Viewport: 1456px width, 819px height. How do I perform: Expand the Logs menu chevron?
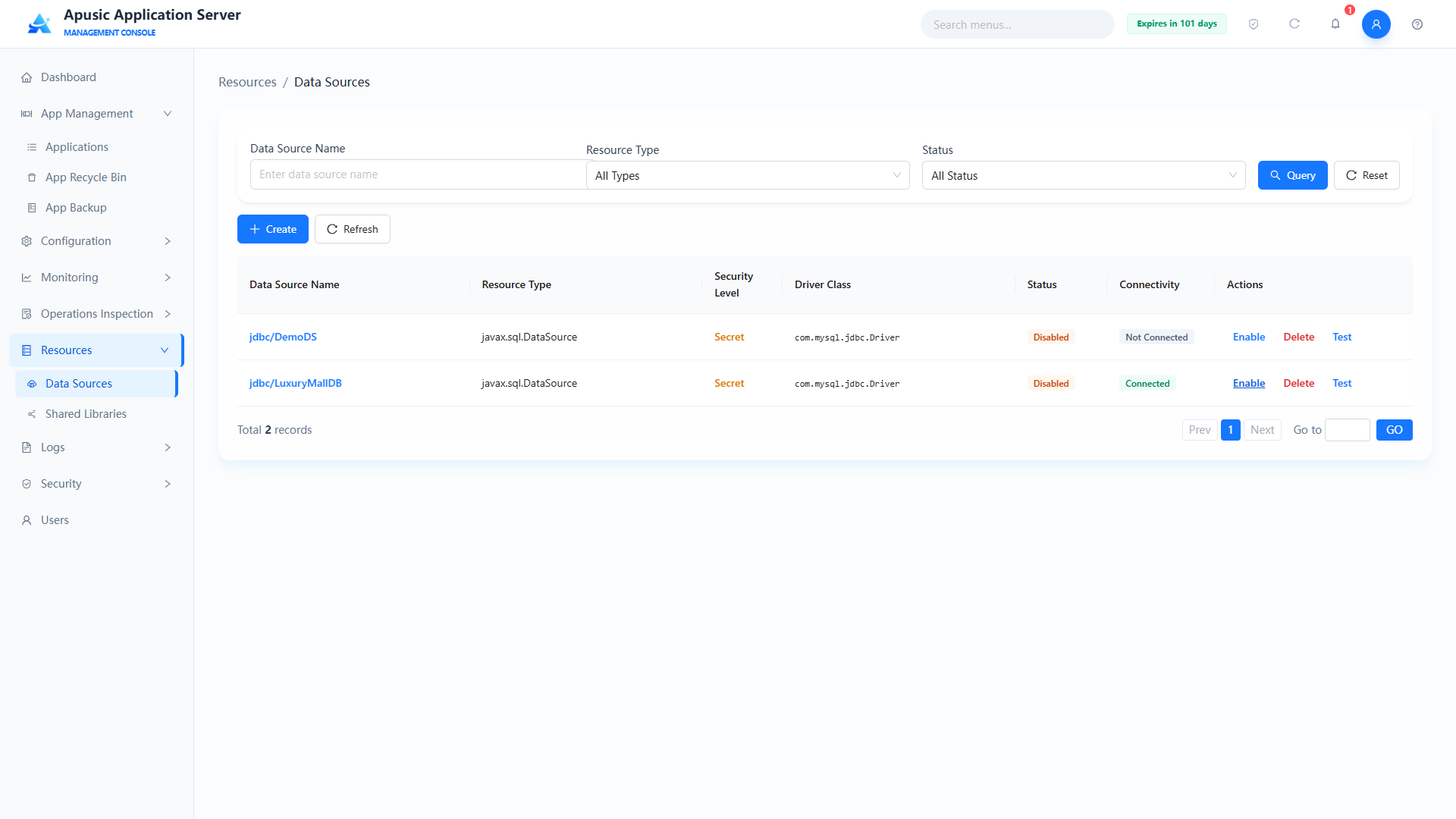pos(168,447)
